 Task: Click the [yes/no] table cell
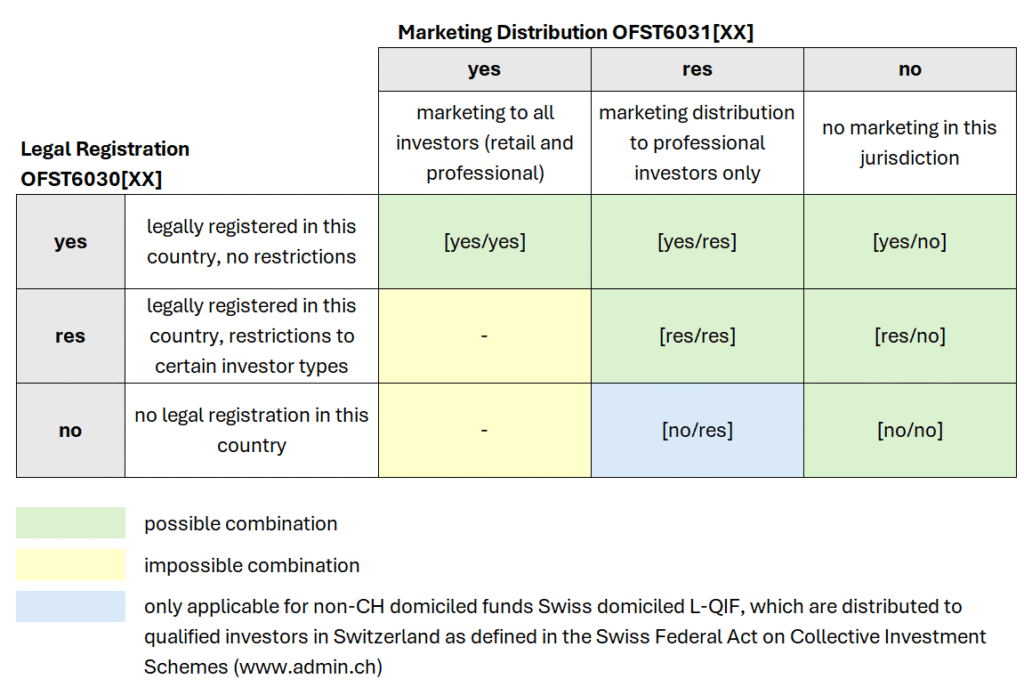pos(910,242)
